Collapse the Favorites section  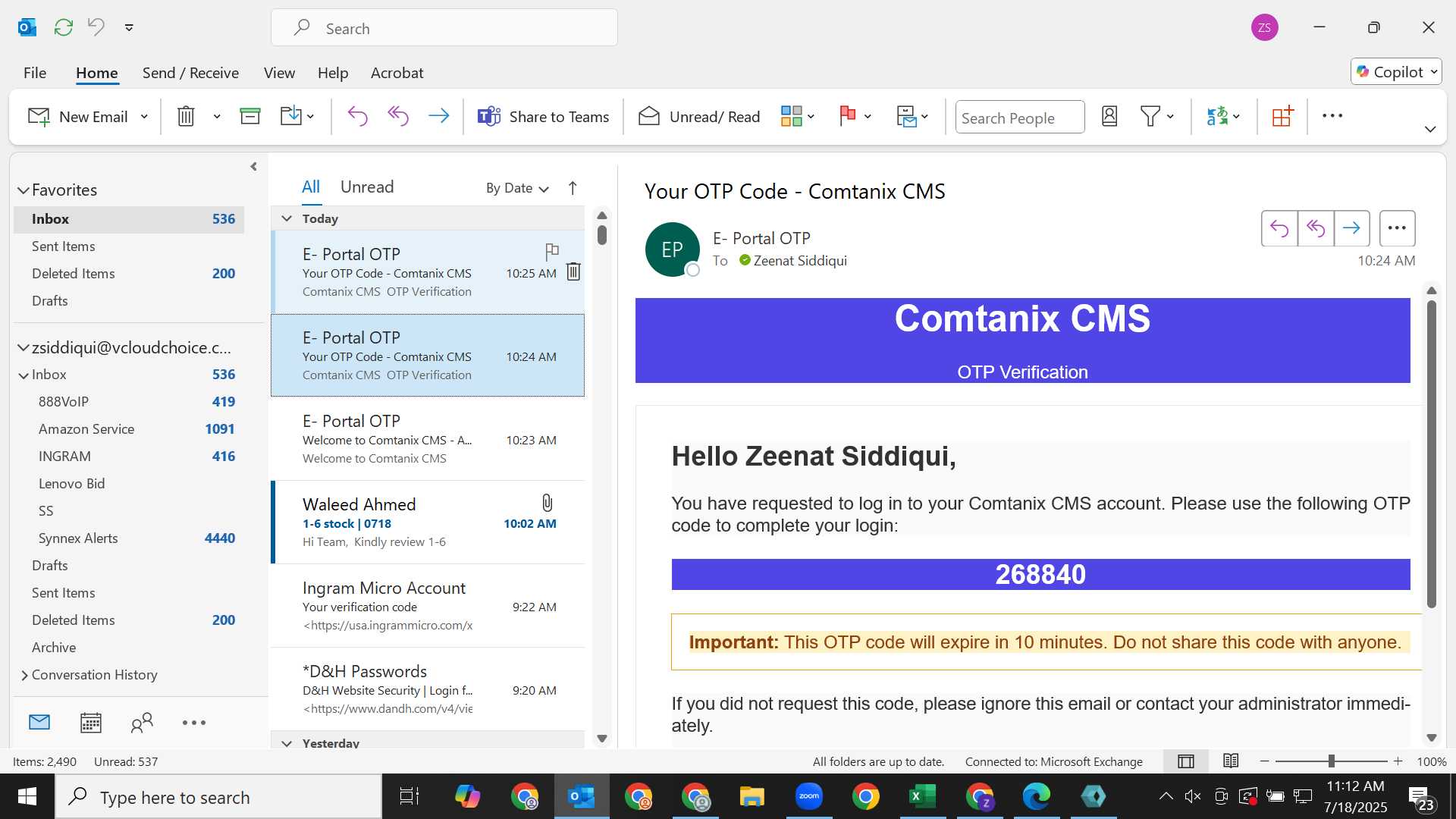click(24, 190)
